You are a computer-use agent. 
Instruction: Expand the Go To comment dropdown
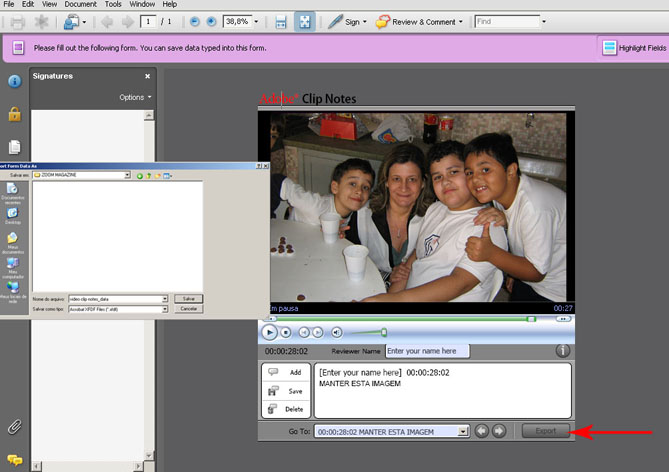tap(463, 431)
